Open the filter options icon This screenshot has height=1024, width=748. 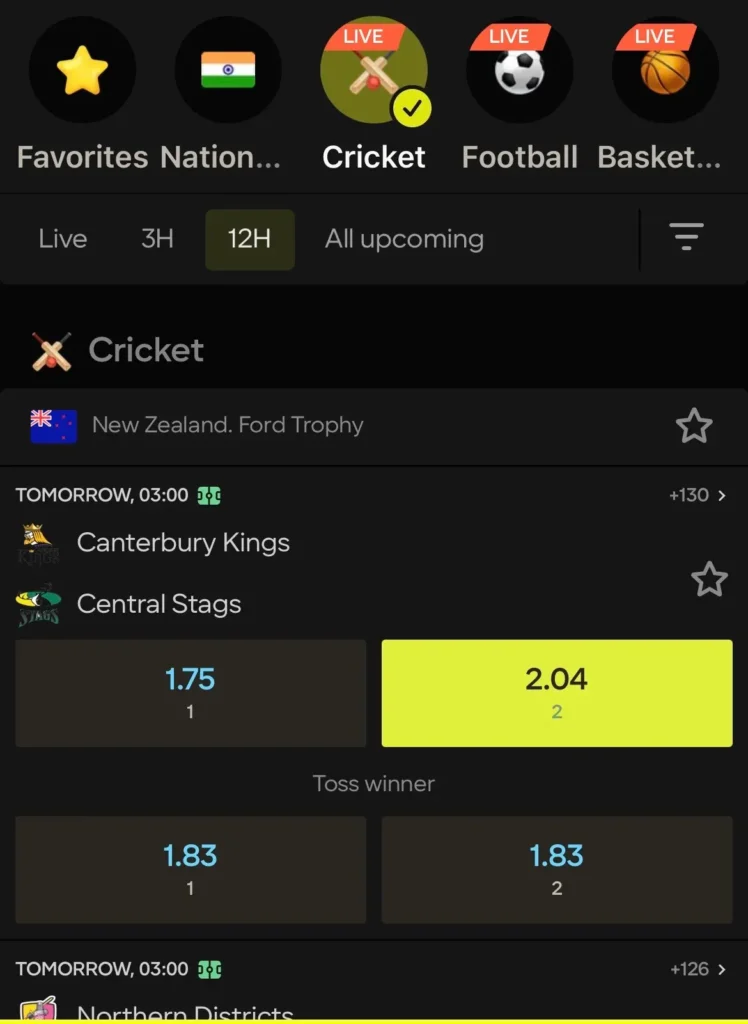686,238
